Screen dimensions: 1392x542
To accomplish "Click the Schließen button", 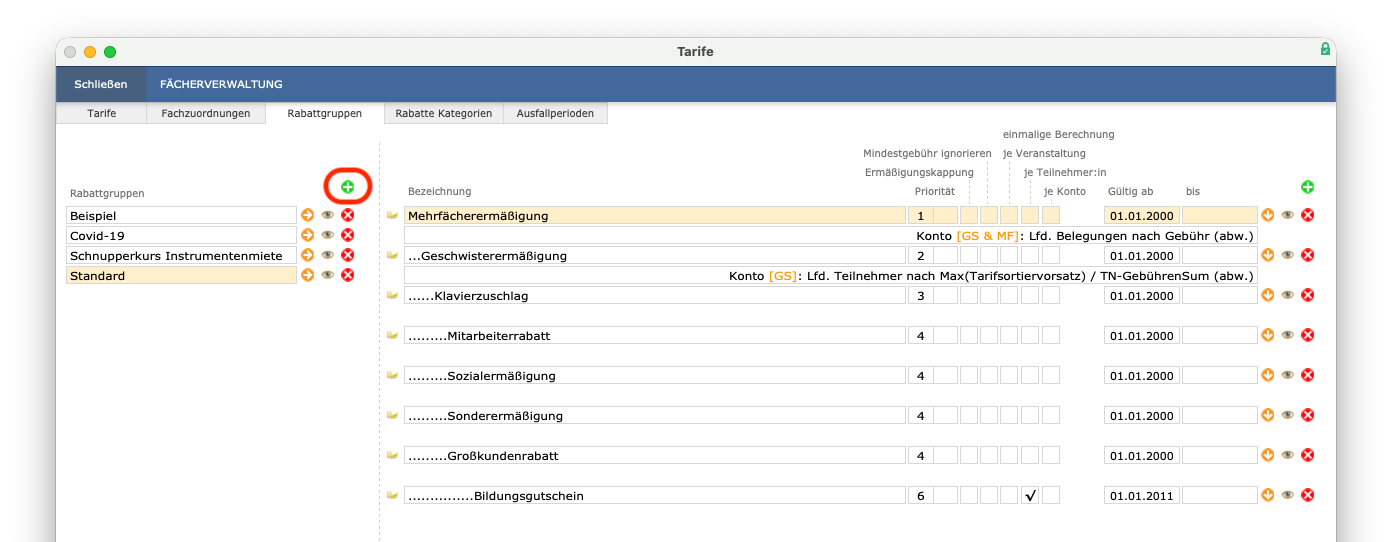I will pyautogui.click(x=101, y=84).
